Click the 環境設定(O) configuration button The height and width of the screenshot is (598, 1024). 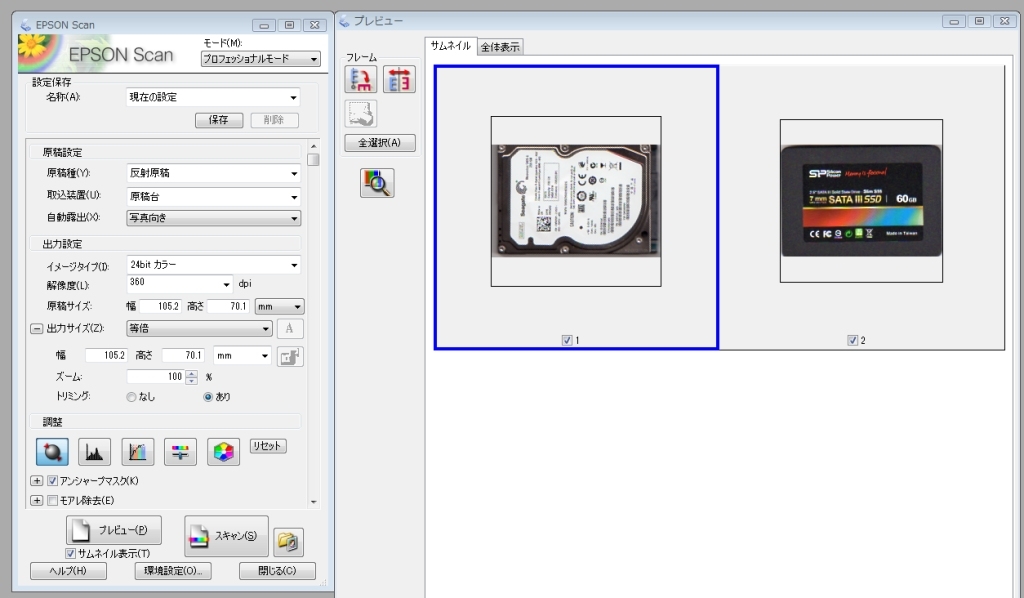coord(173,571)
